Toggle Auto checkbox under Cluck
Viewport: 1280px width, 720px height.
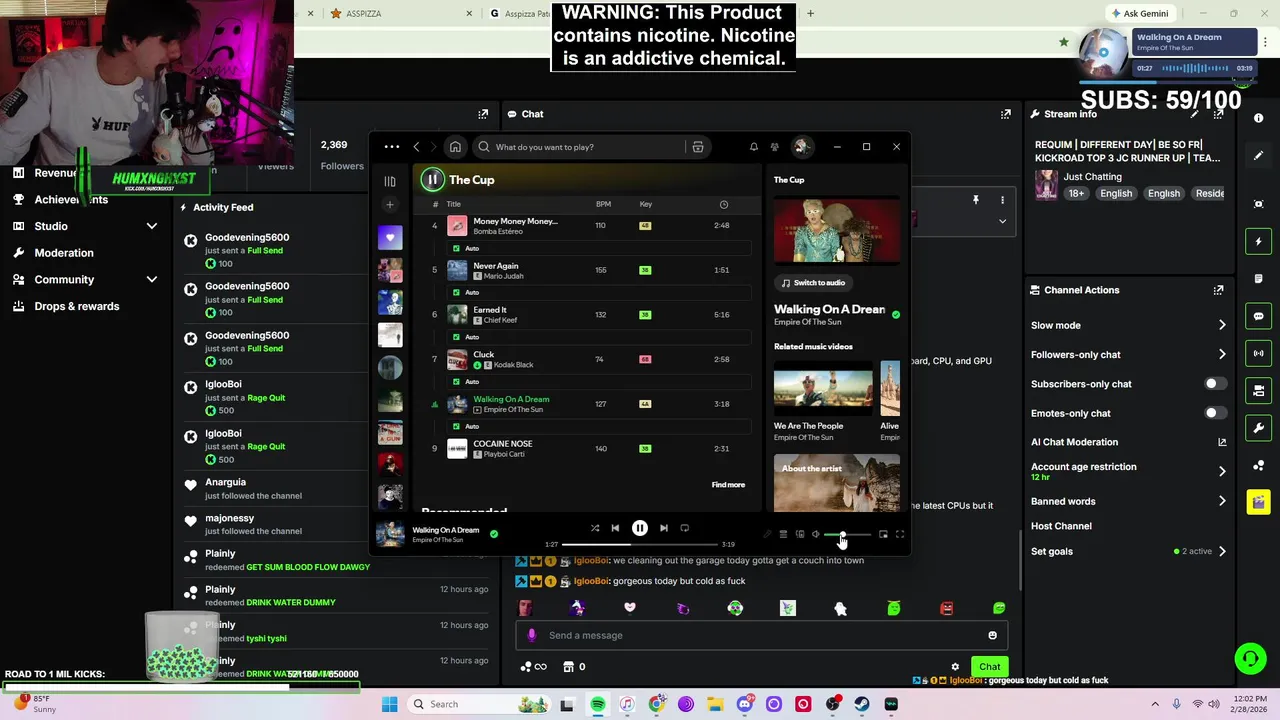tap(456, 381)
